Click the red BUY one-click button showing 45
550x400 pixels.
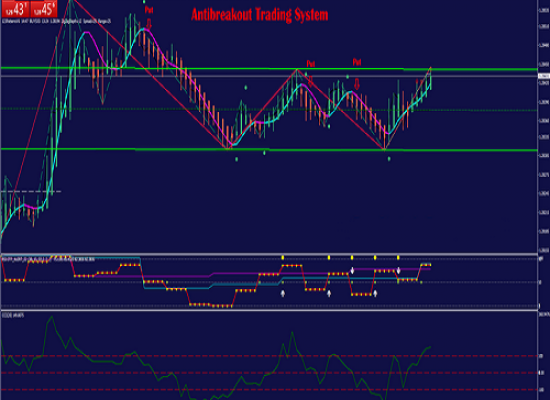pyautogui.click(x=44, y=8)
